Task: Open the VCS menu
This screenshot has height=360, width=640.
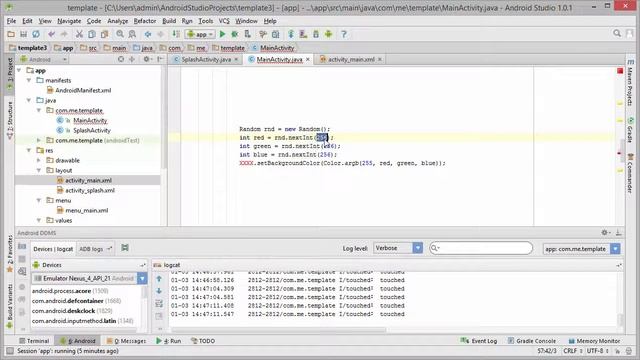Action: [x=224, y=21]
